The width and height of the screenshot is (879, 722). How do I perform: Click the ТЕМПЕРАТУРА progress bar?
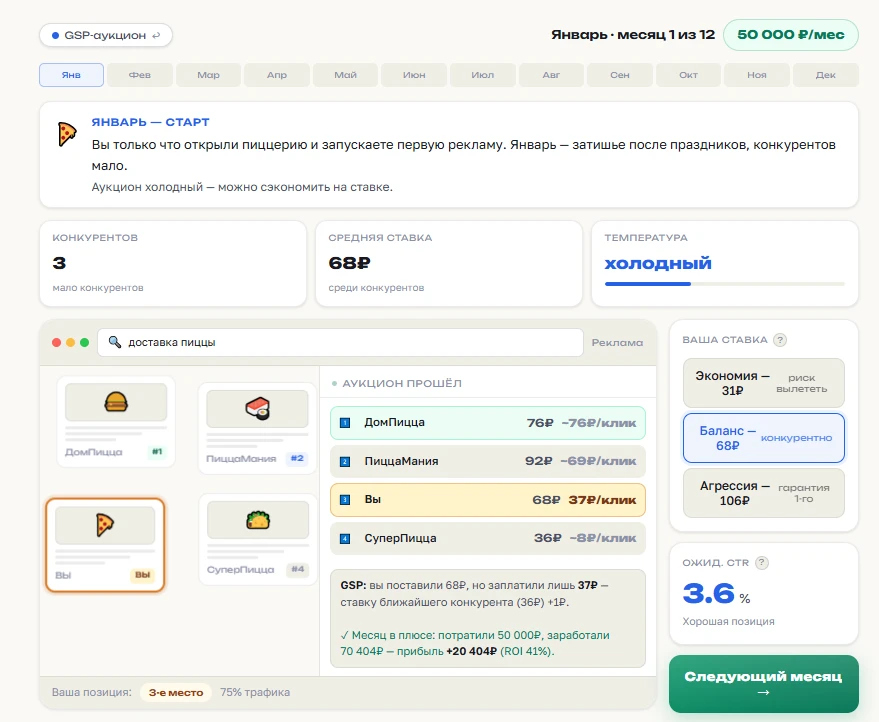click(724, 284)
